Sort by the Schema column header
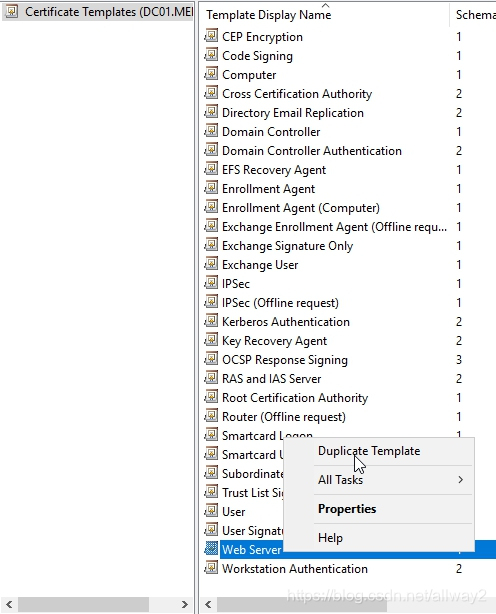496x614 pixels. point(473,14)
